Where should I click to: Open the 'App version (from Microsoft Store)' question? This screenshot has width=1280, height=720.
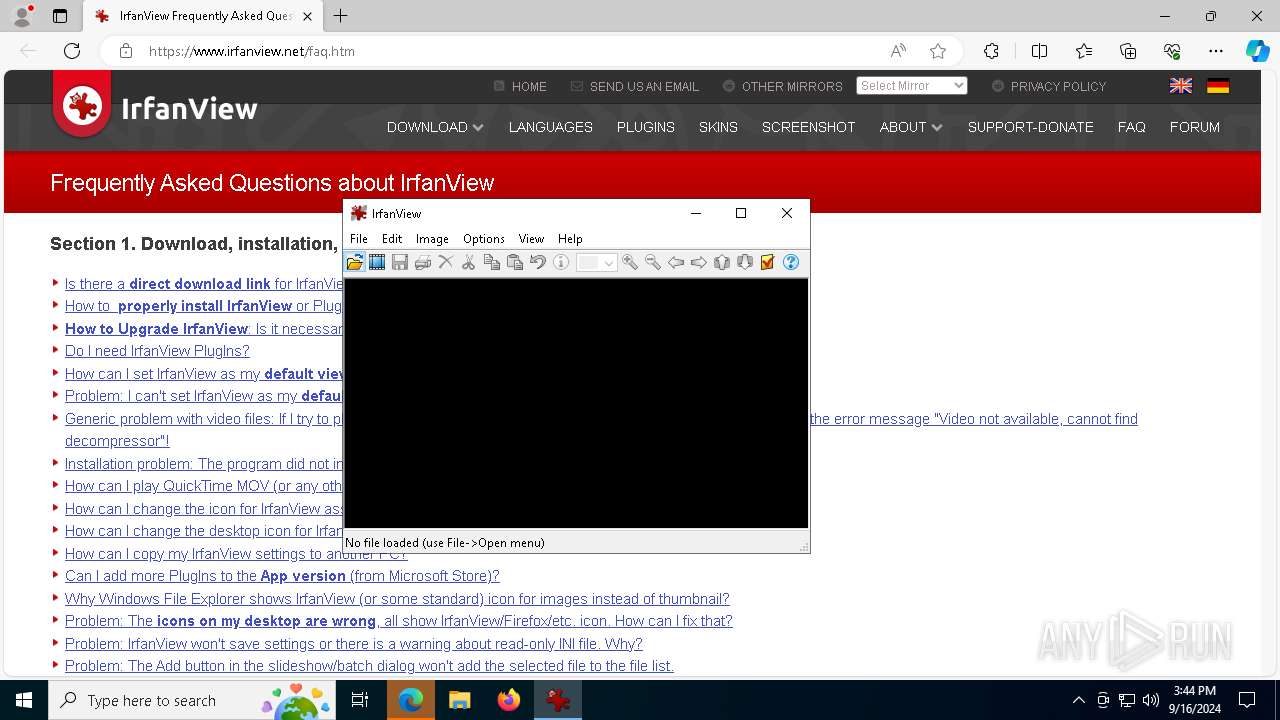(282, 576)
